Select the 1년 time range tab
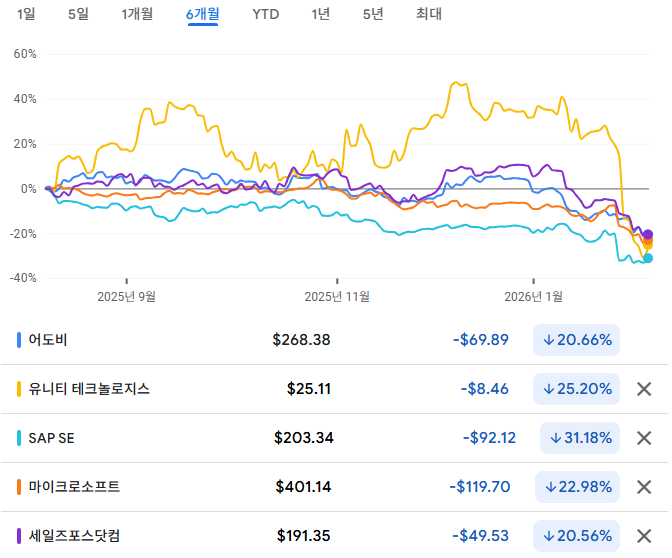This screenshot has height=558, width=672. click(x=321, y=14)
